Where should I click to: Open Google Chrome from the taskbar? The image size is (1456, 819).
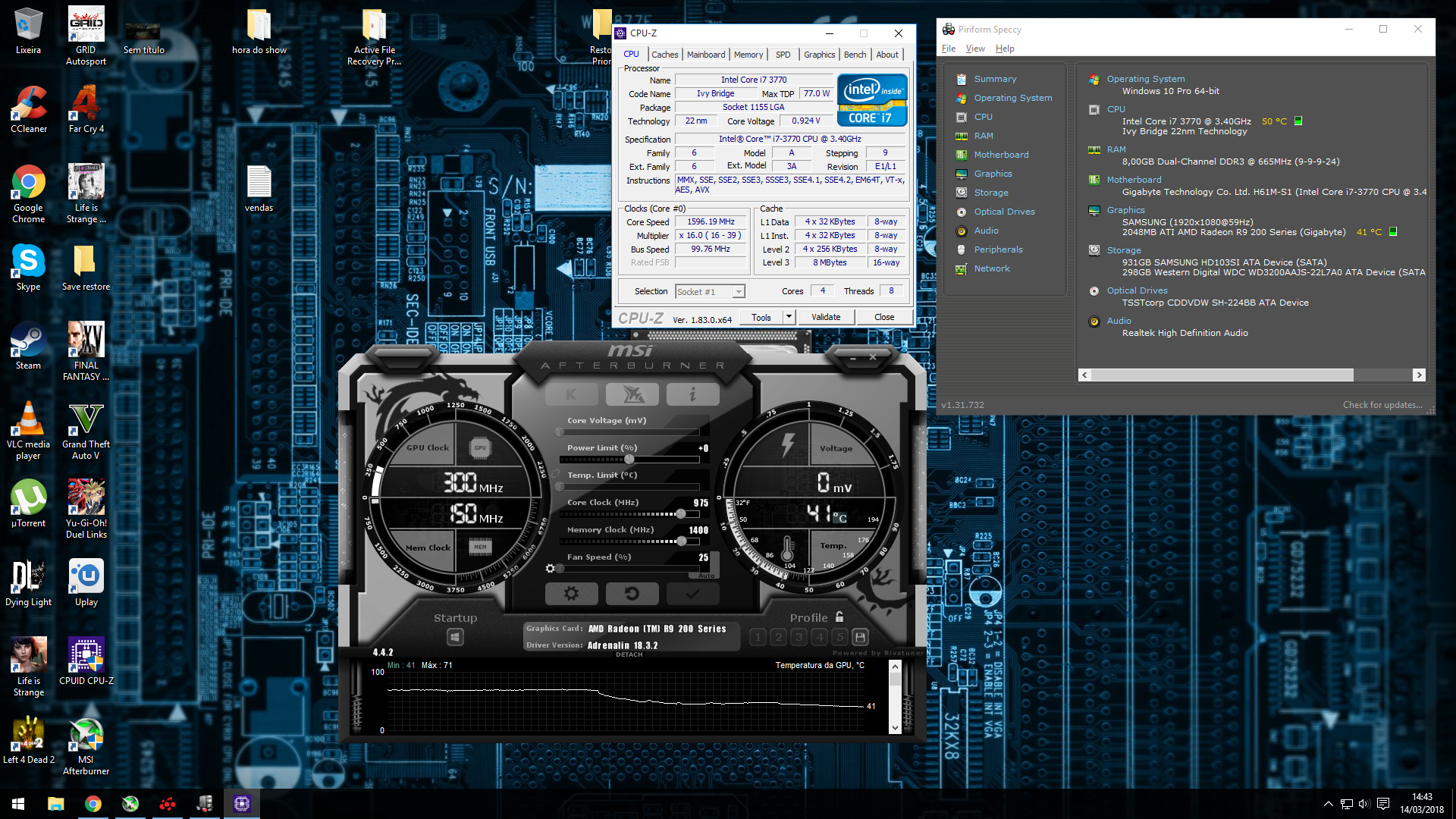click(x=93, y=804)
